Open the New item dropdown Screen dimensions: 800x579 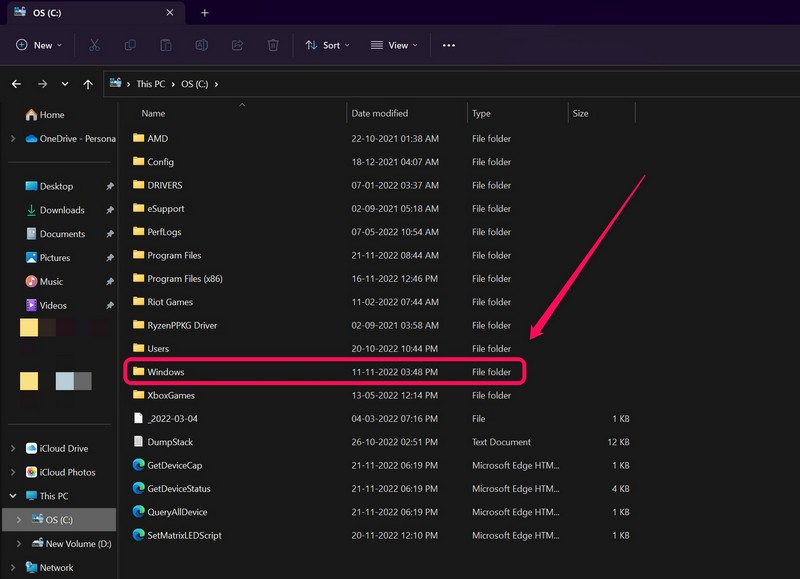39,45
